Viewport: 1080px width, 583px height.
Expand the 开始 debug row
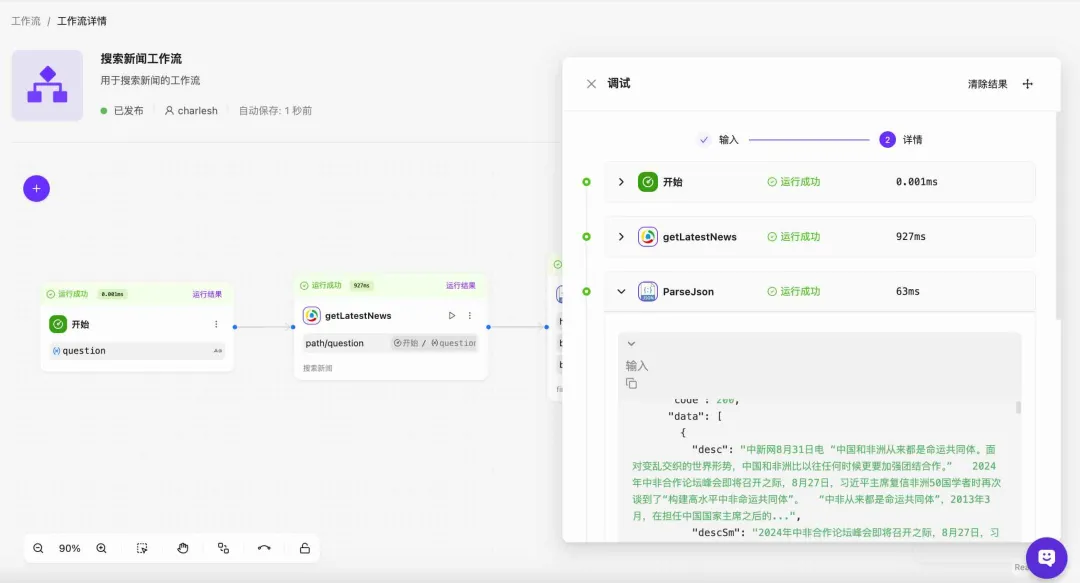[621, 182]
